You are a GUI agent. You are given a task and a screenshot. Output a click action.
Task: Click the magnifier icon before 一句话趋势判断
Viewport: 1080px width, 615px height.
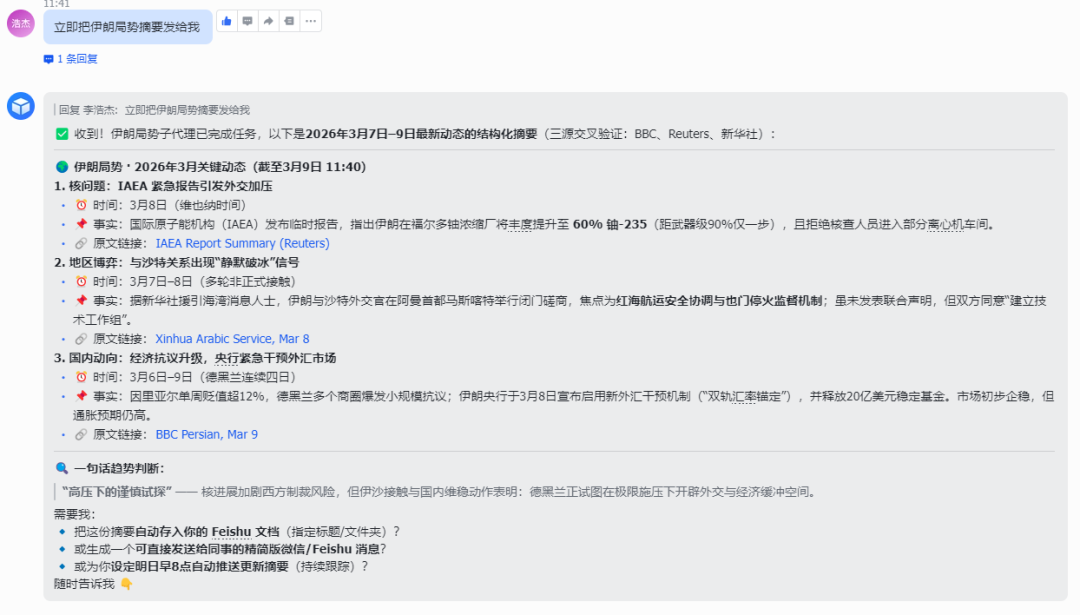[63, 467]
